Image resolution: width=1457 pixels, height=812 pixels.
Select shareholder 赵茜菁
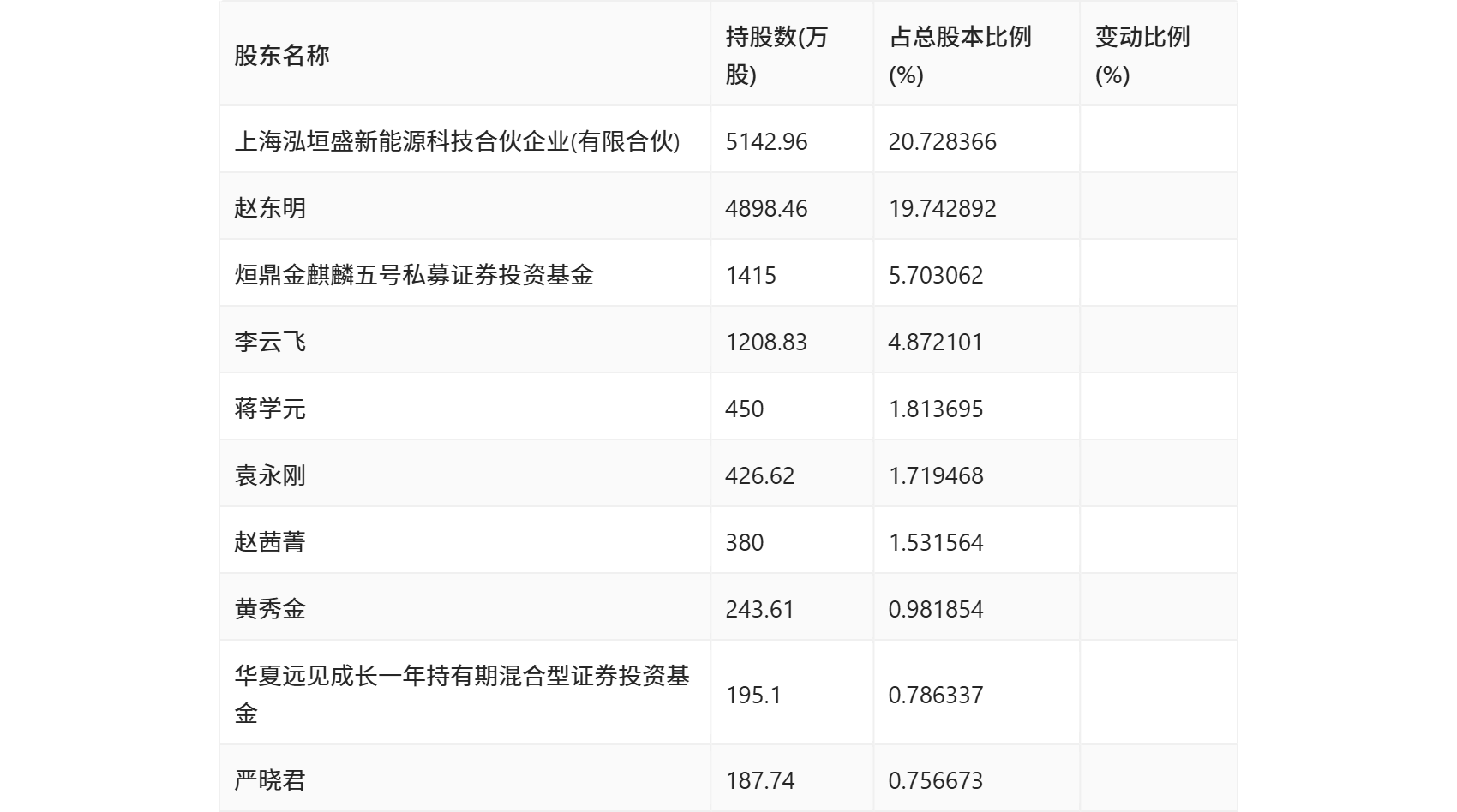[270, 542]
